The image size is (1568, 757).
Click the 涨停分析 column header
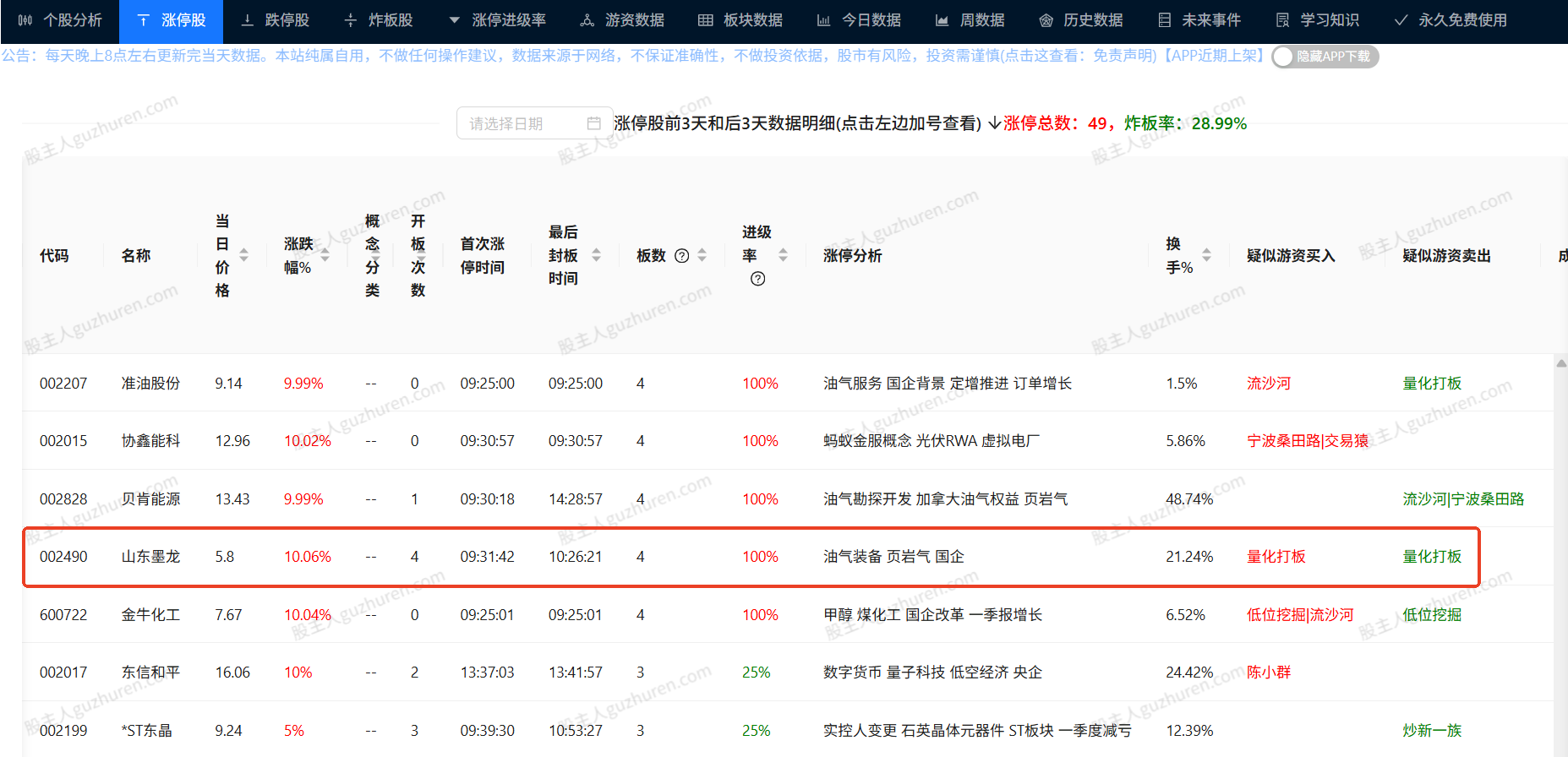[x=852, y=255]
